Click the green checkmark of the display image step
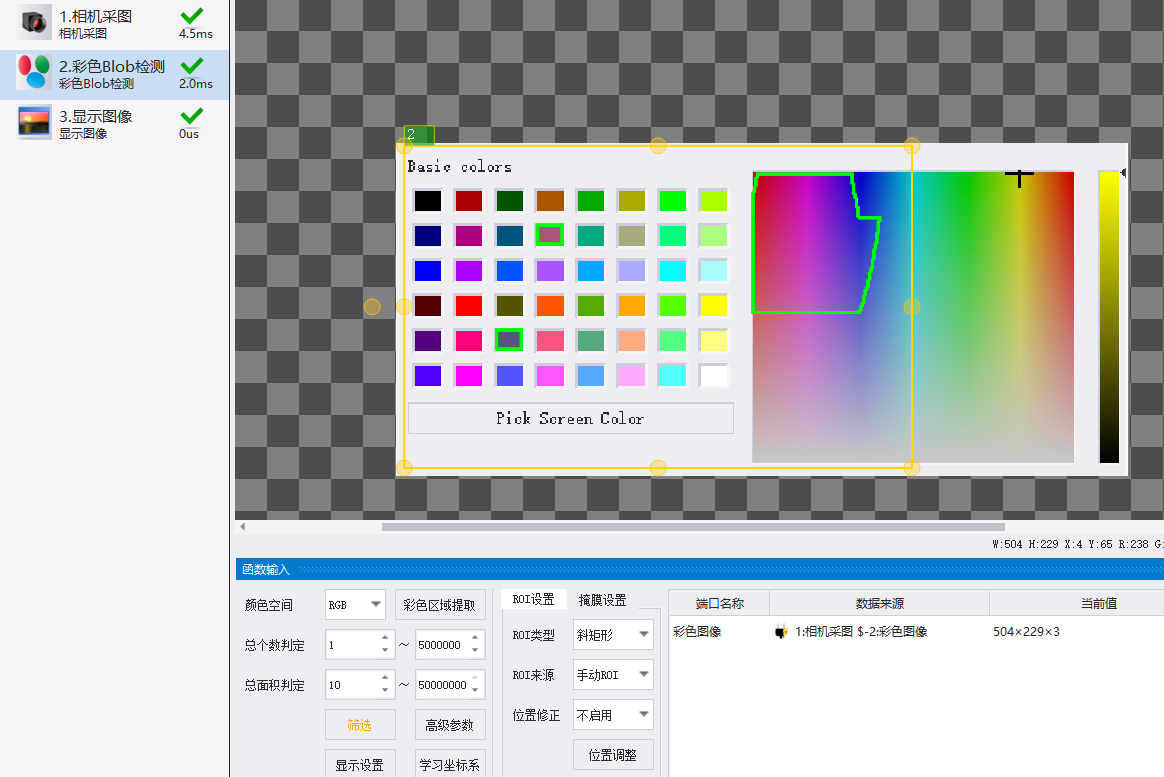Viewport: 1164px width, 777px height. 192,116
